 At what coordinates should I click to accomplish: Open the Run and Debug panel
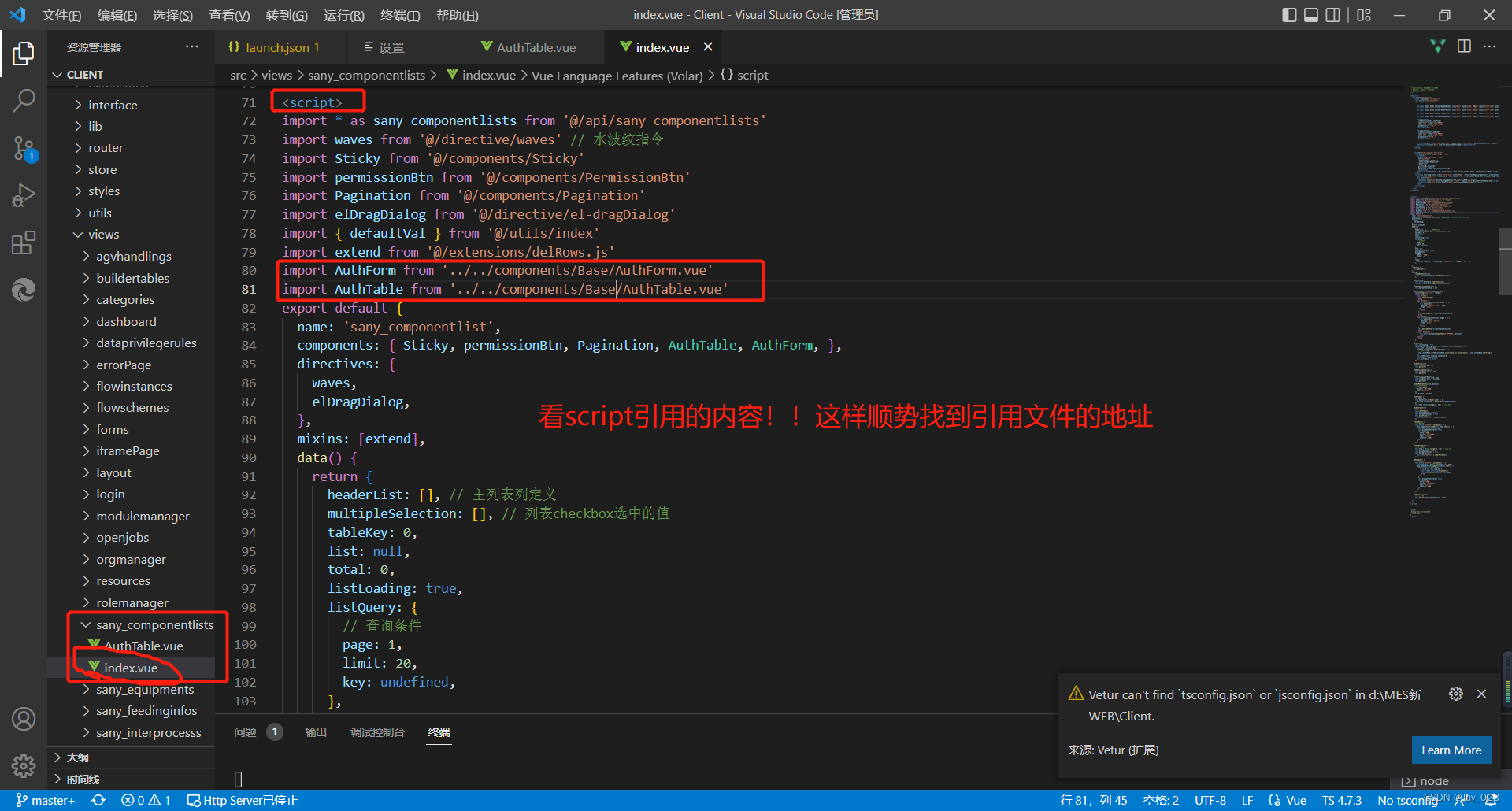[x=23, y=195]
